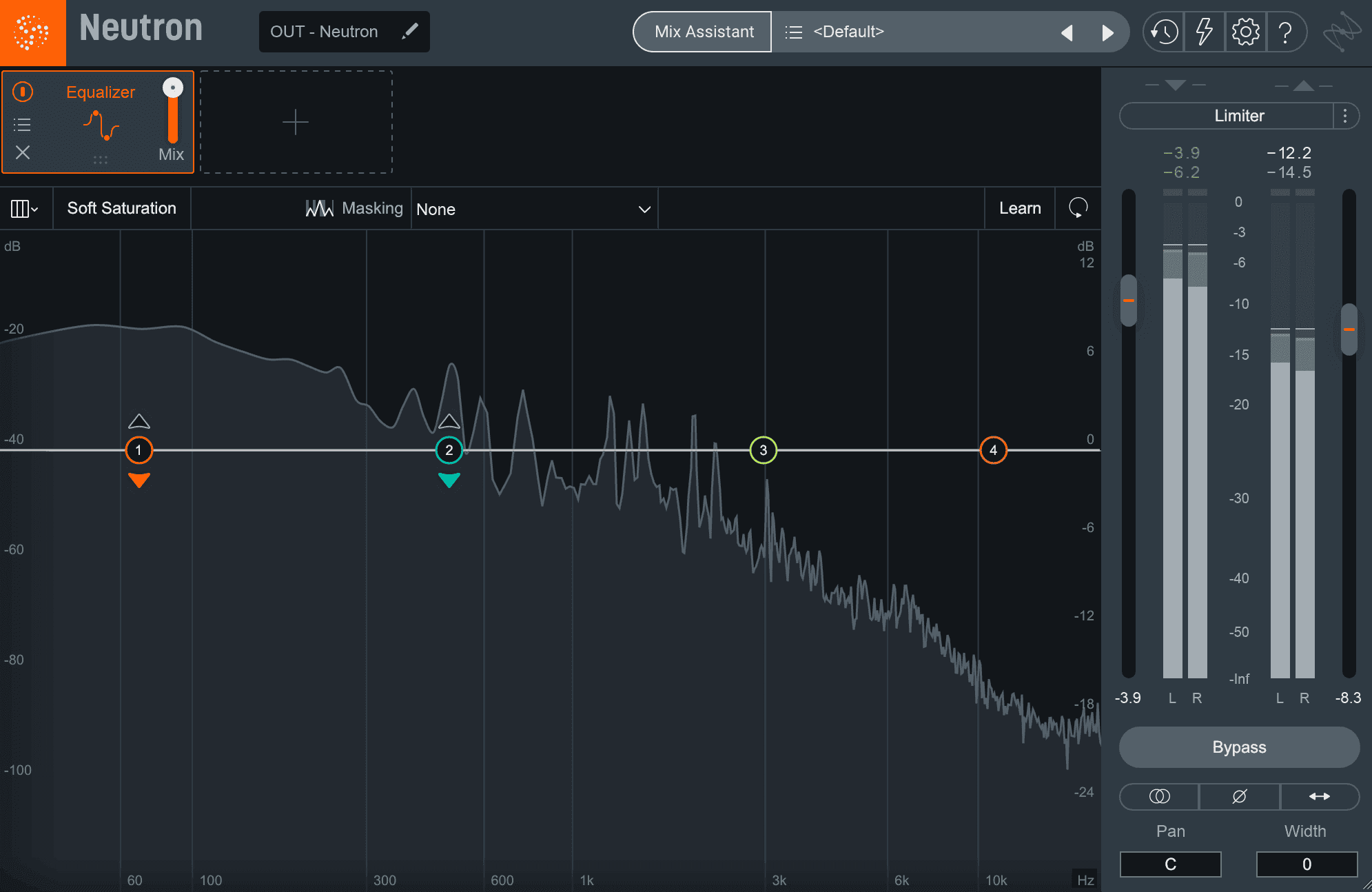Open Equalizer module presets list icon

coord(22,125)
